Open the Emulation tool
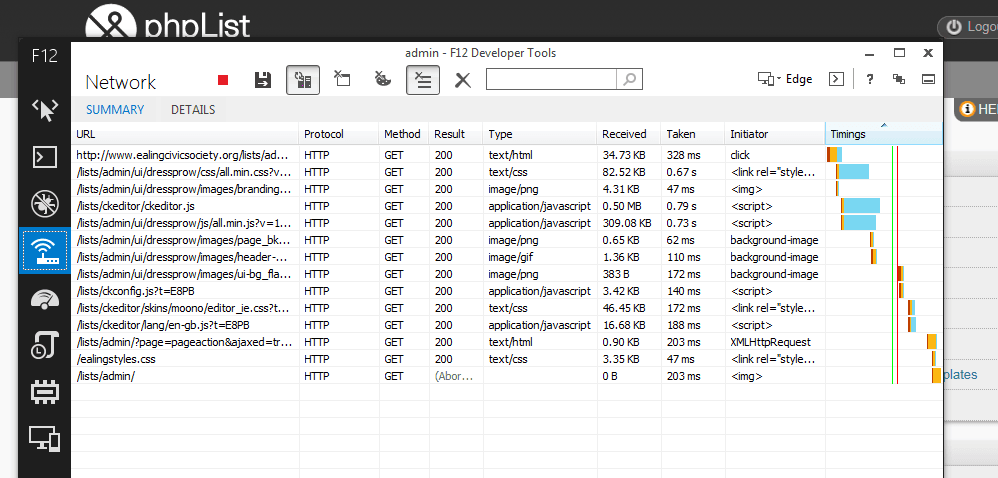 pyautogui.click(x=45, y=439)
